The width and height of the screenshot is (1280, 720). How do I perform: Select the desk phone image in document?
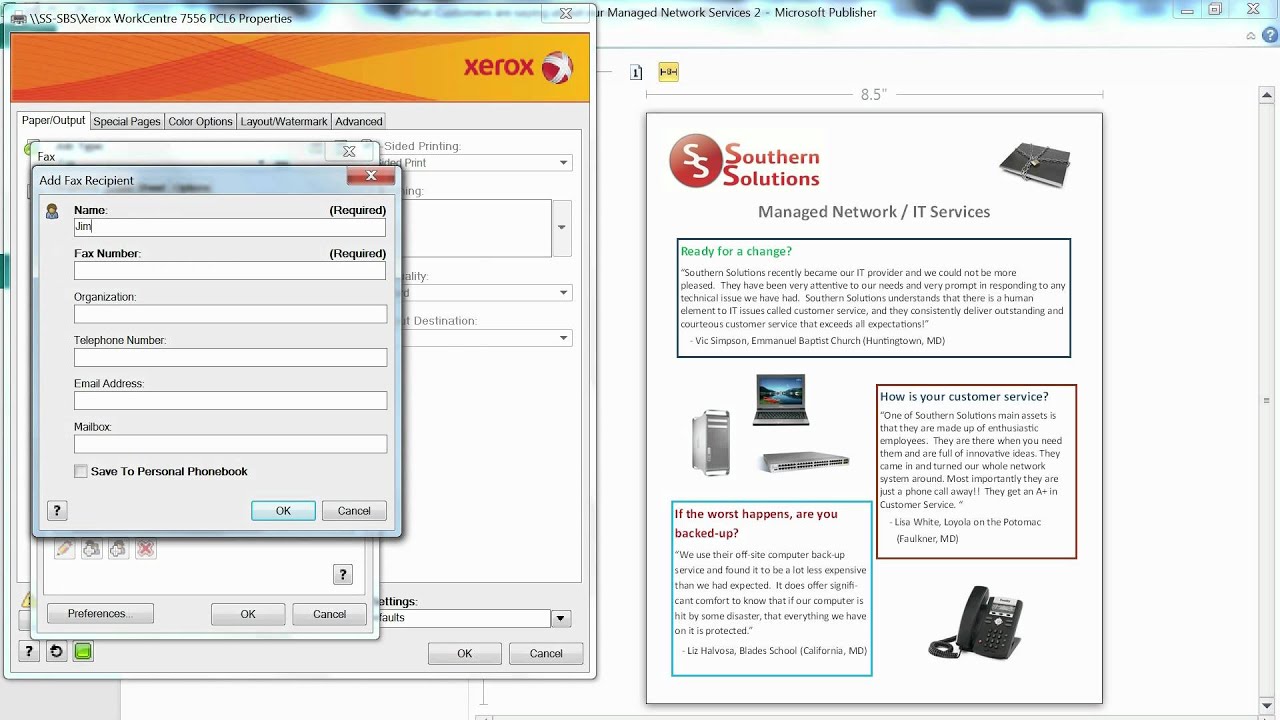(x=975, y=621)
